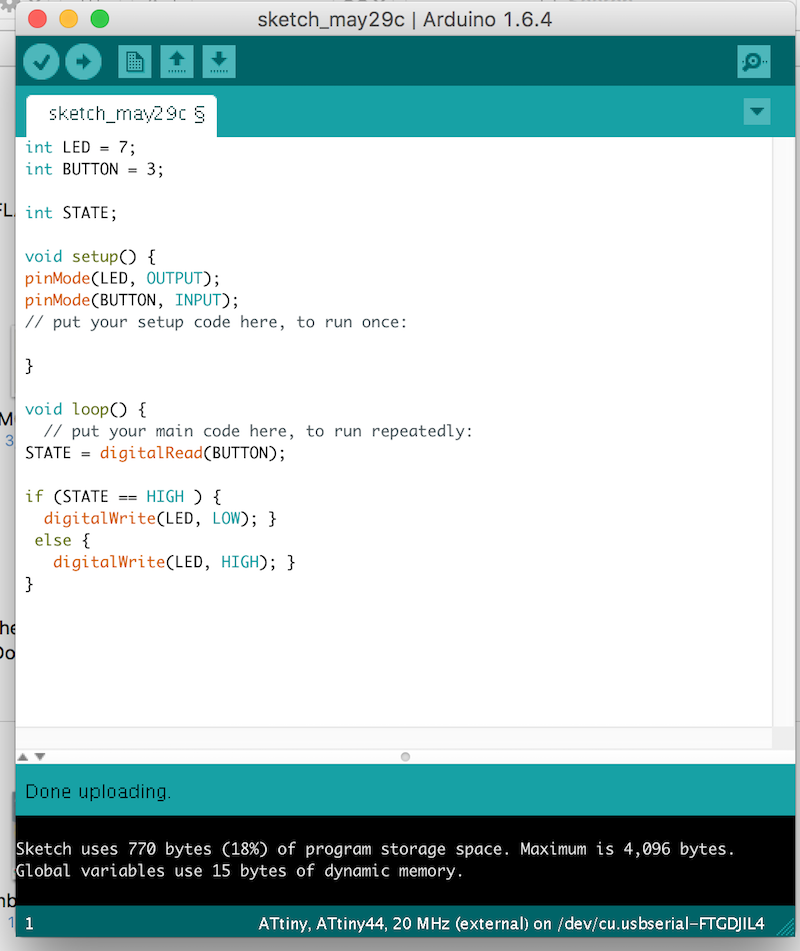Click the 'Done uploading.' status message
This screenshot has height=951, width=800.
pyautogui.click(x=98, y=791)
